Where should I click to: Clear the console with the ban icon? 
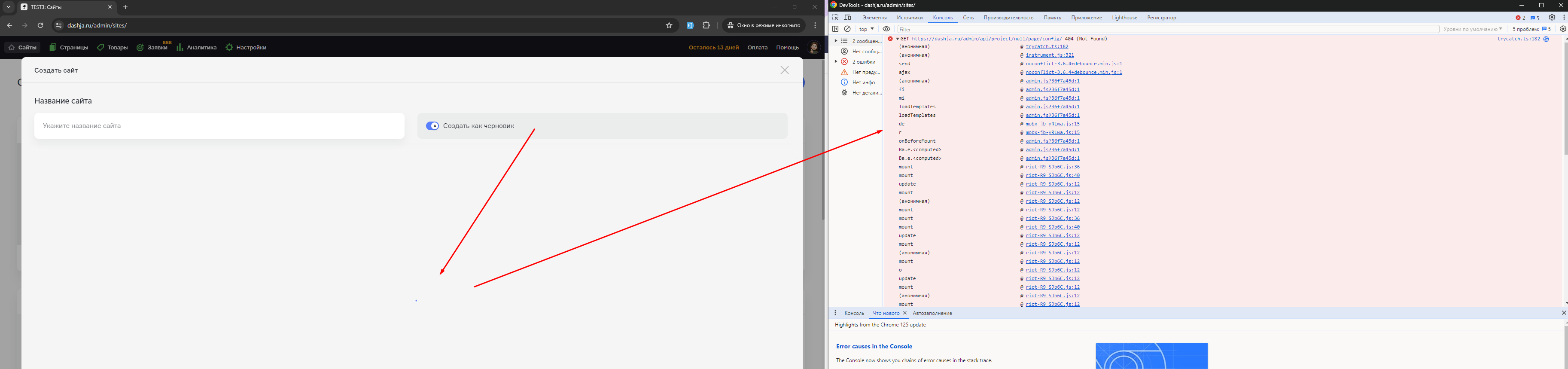847,29
